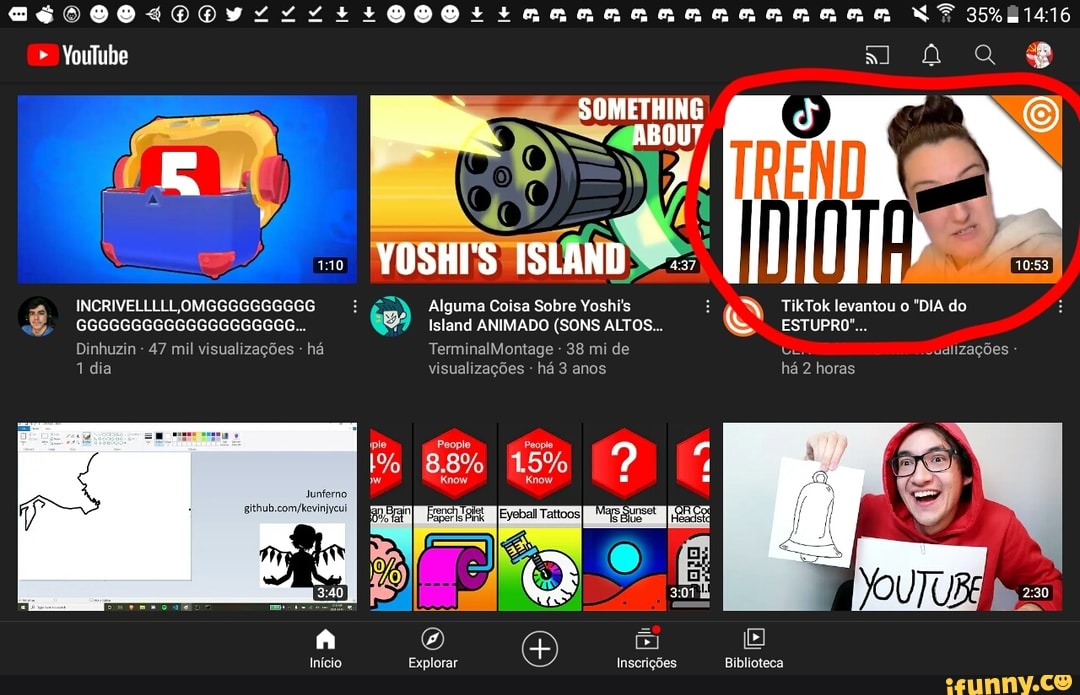This screenshot has width=1080, height=695.
Task: Open the search magnifier icon
Action: tap(985, 54)
